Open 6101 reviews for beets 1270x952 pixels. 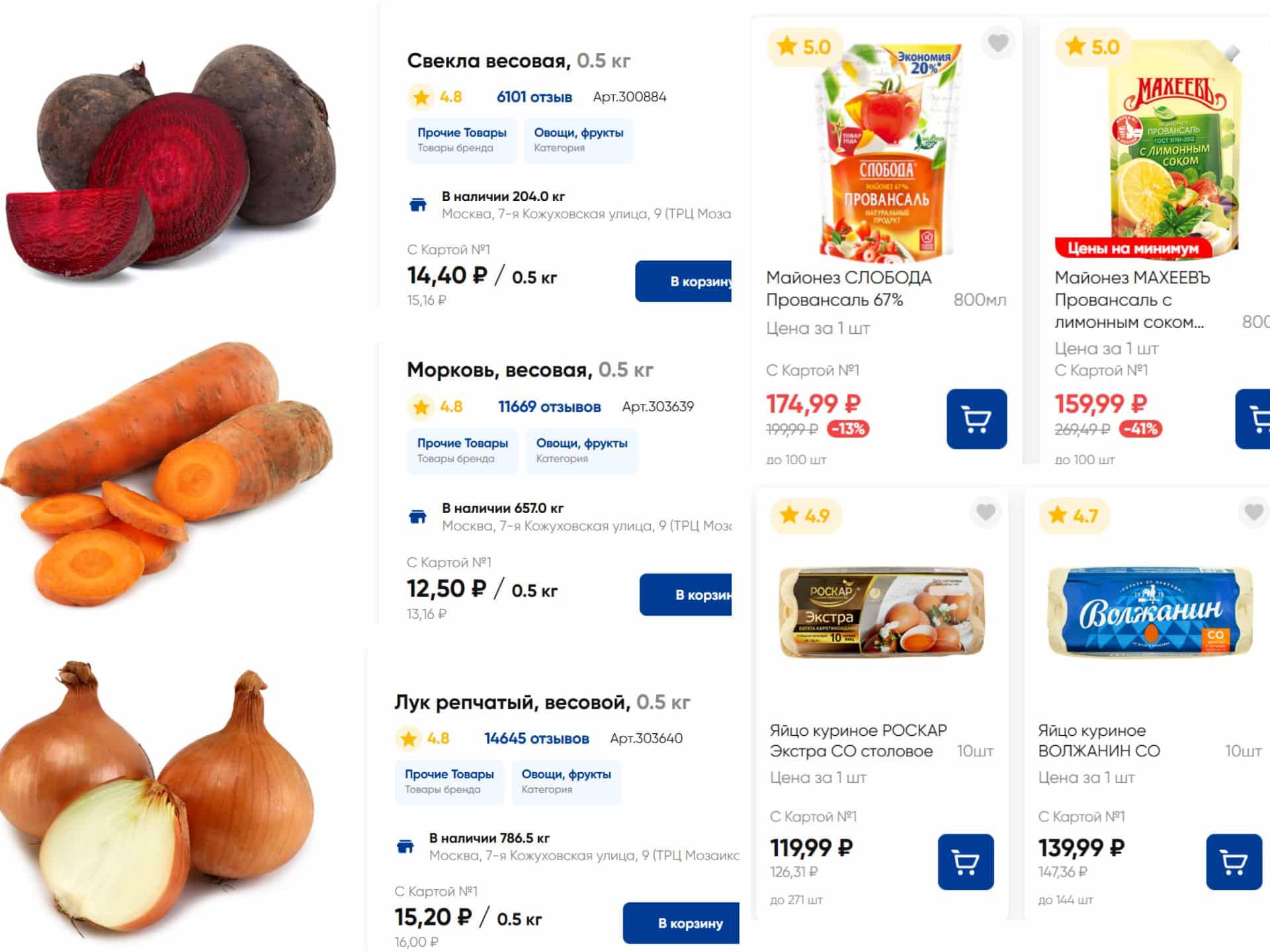click(534, 97)
